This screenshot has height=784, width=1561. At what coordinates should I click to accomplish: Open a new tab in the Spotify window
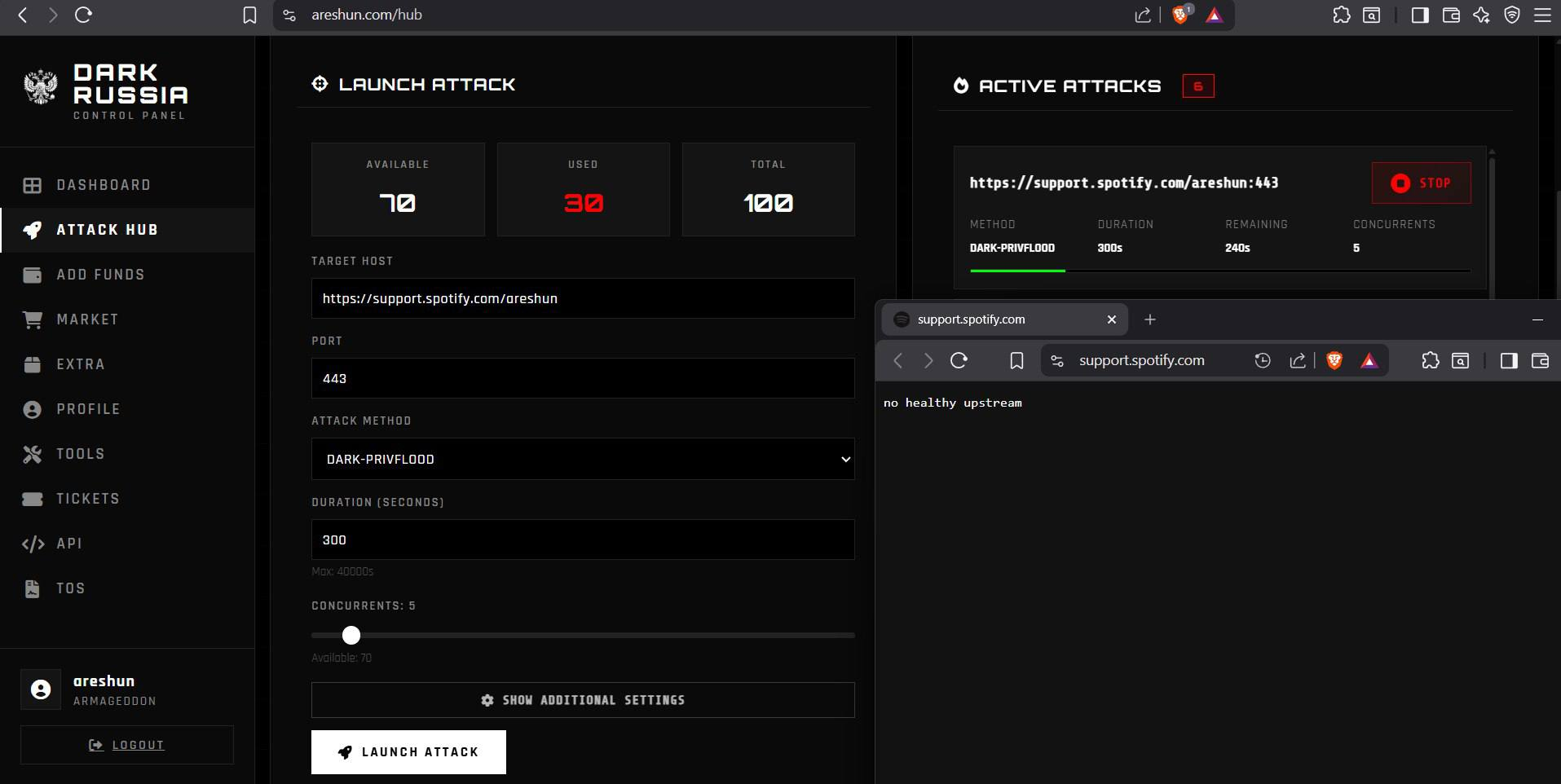coord(1149,319)
